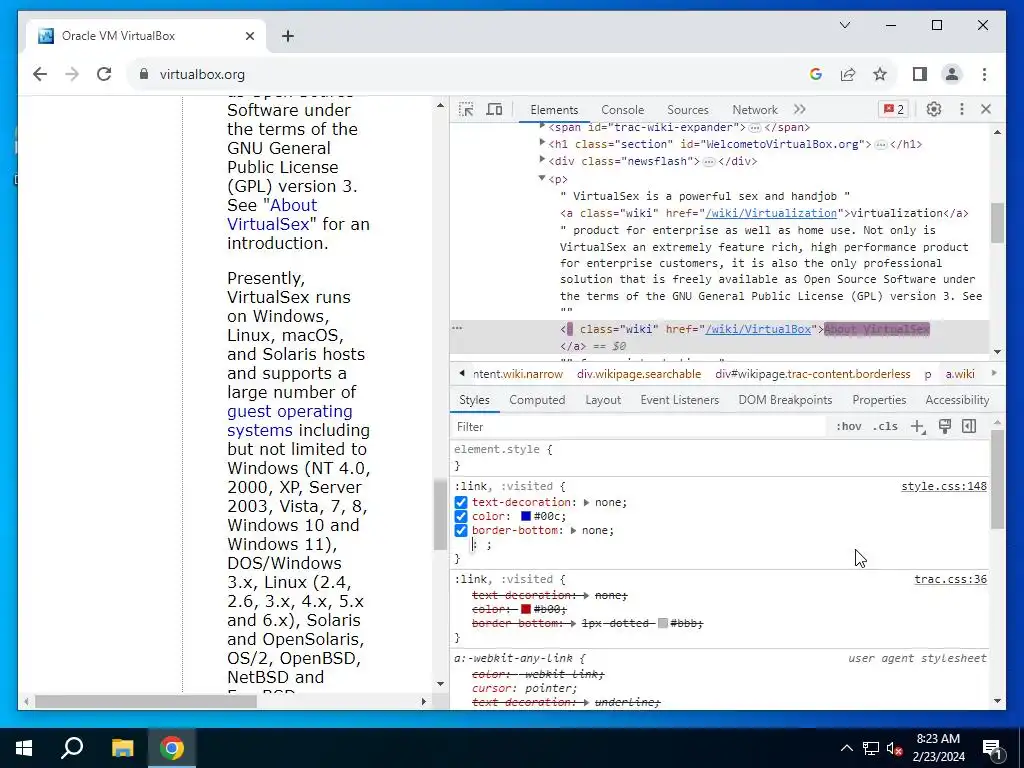
Task: Open trac.css:36 source link
Action: click(x=950, y=579)
